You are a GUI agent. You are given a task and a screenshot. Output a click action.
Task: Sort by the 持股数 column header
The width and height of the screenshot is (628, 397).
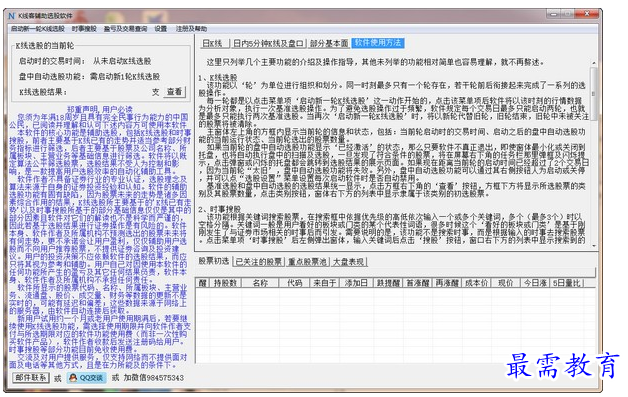[x=225, y=283]
